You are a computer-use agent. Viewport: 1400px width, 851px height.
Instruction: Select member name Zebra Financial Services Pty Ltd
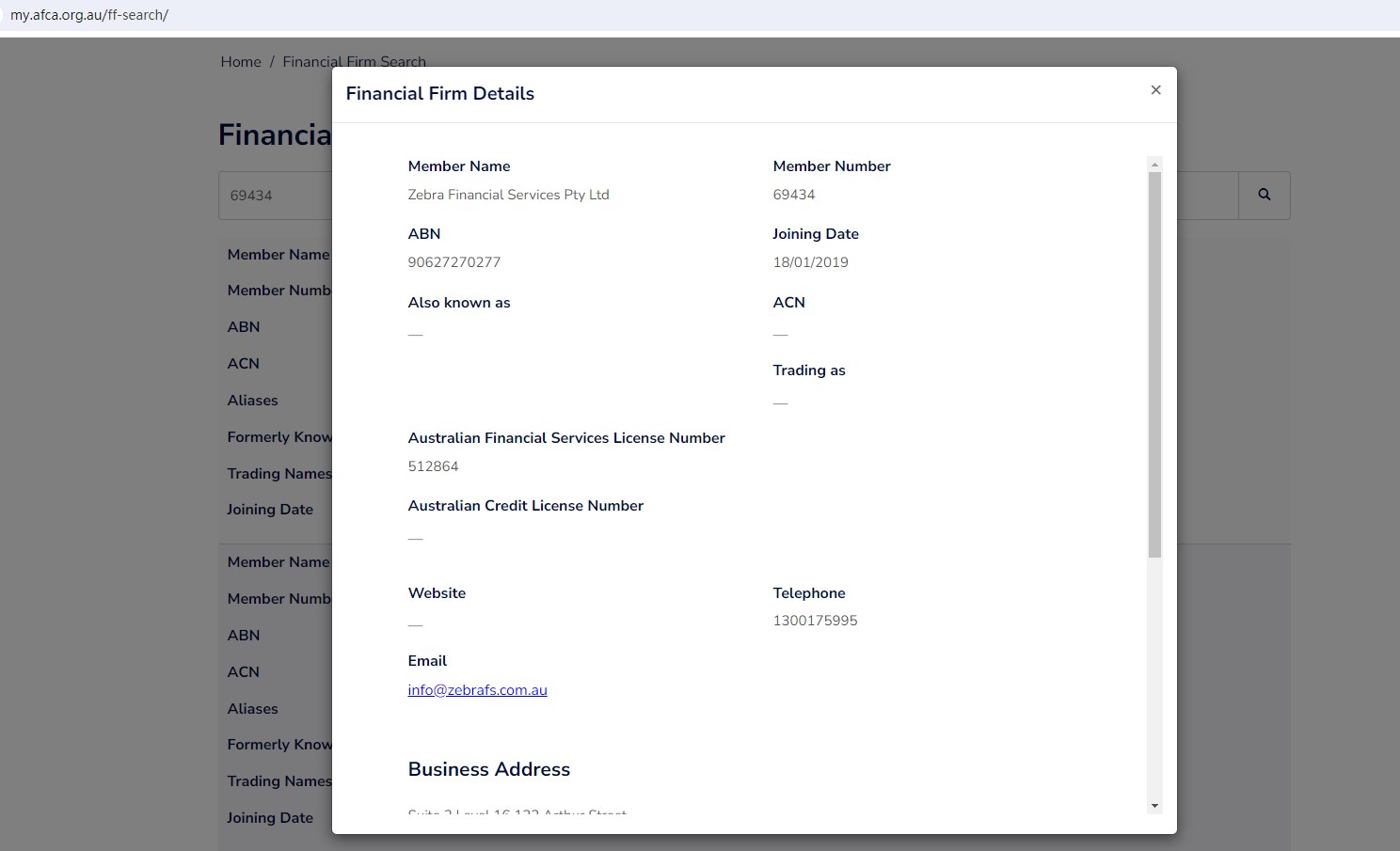508,195
